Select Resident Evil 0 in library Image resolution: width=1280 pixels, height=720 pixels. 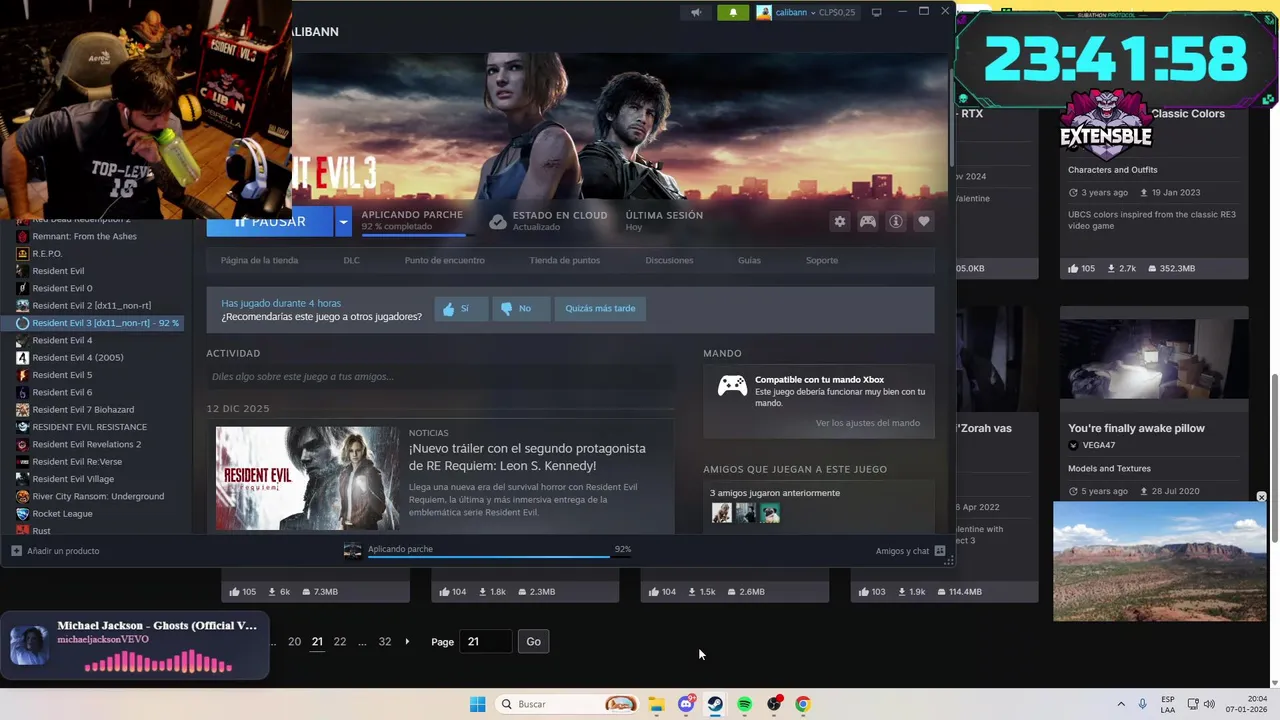62,288
